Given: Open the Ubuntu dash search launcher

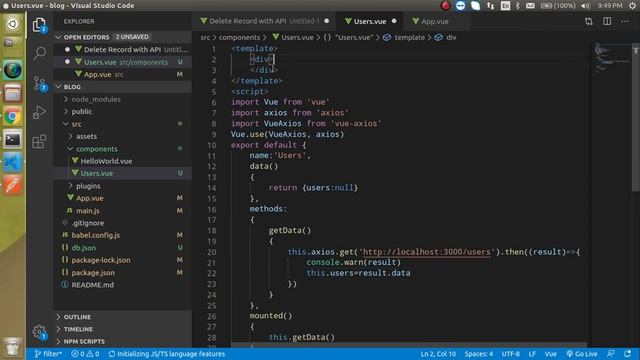Looking at the screenshot, I should pos(13,24).
